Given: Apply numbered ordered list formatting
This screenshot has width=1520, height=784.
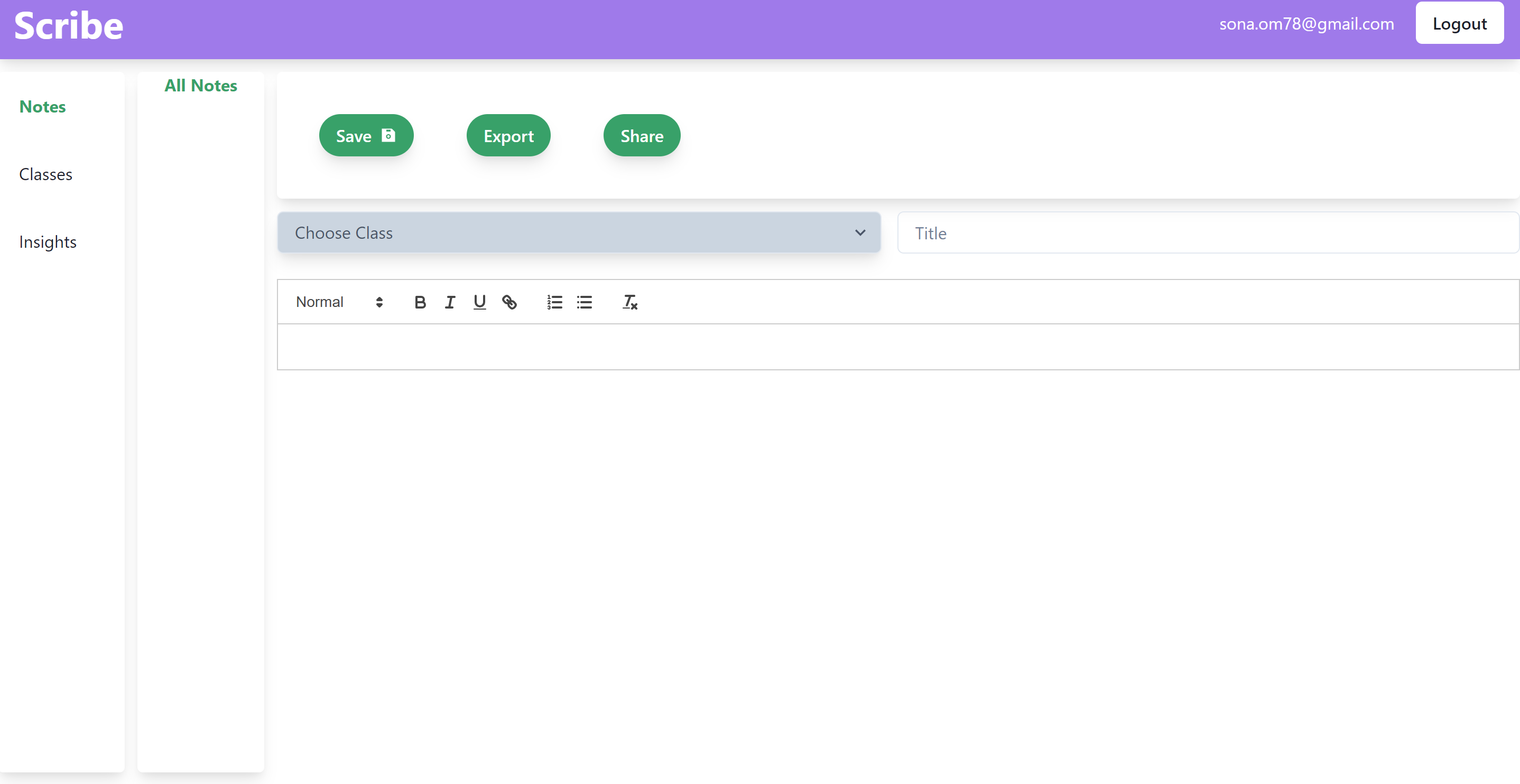Looking at the screenshot, I should tap(554, 302).
